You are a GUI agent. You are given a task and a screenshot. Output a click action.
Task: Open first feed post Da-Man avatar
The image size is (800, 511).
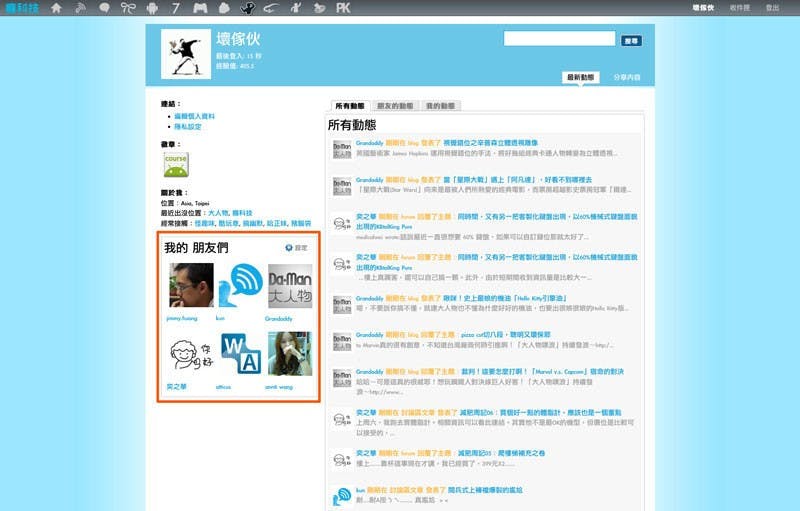pos(342,149)
